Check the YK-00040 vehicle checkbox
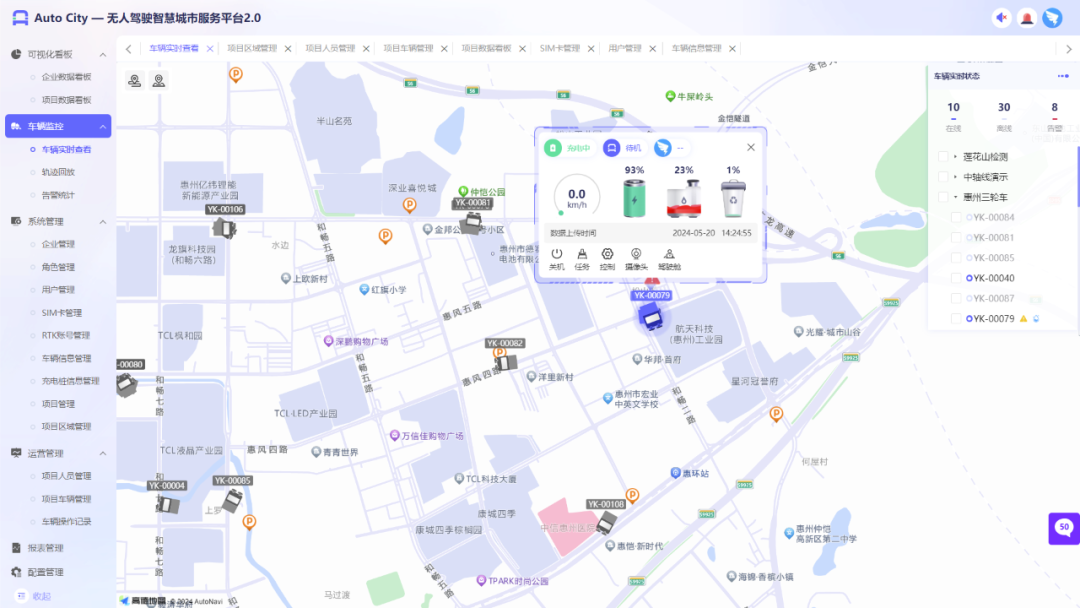Image resolution: width=1080 pixels, height=608 pixels. pos(956,278)
